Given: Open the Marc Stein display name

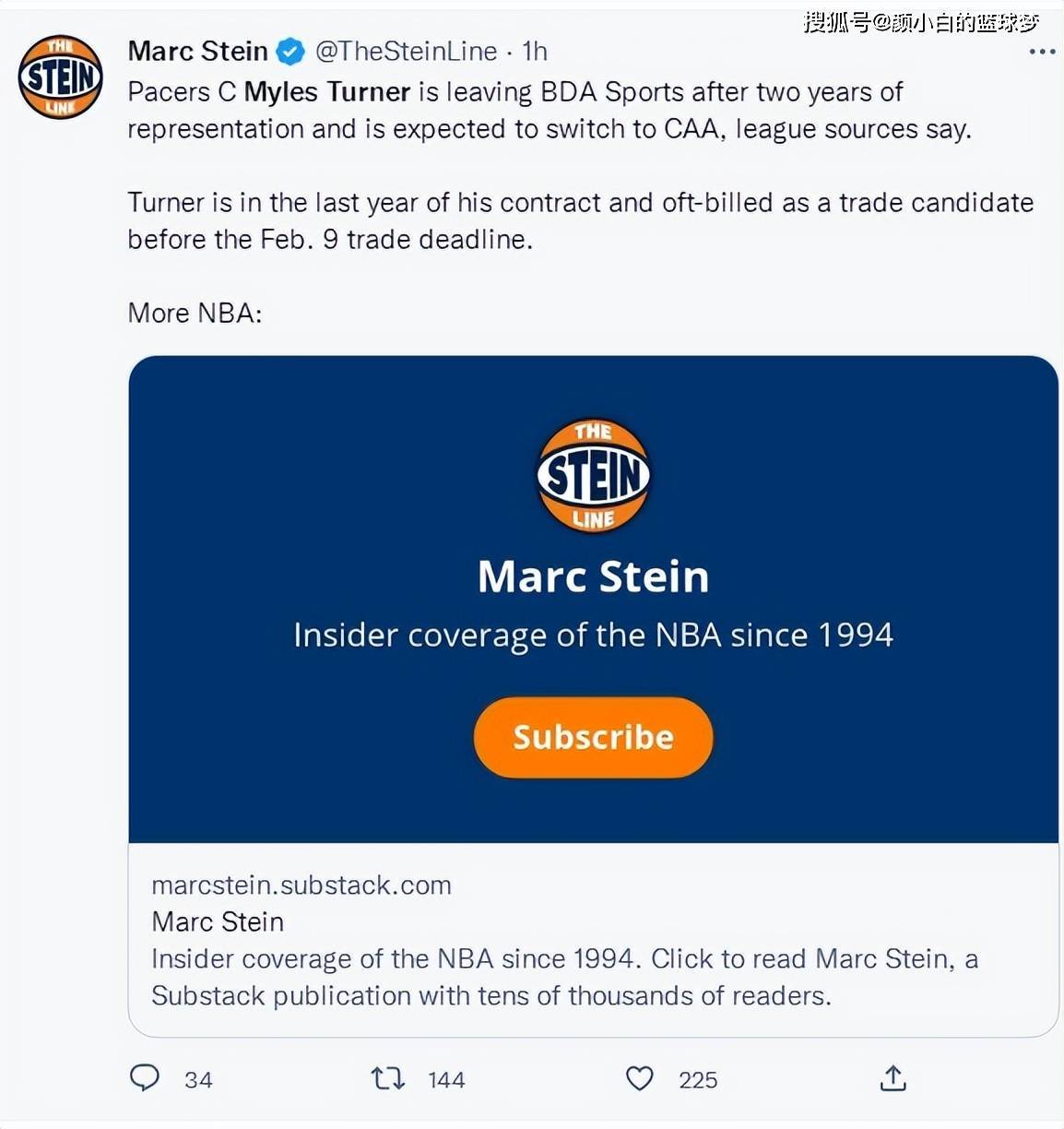Looking at the screenshot, I should 197,52.
